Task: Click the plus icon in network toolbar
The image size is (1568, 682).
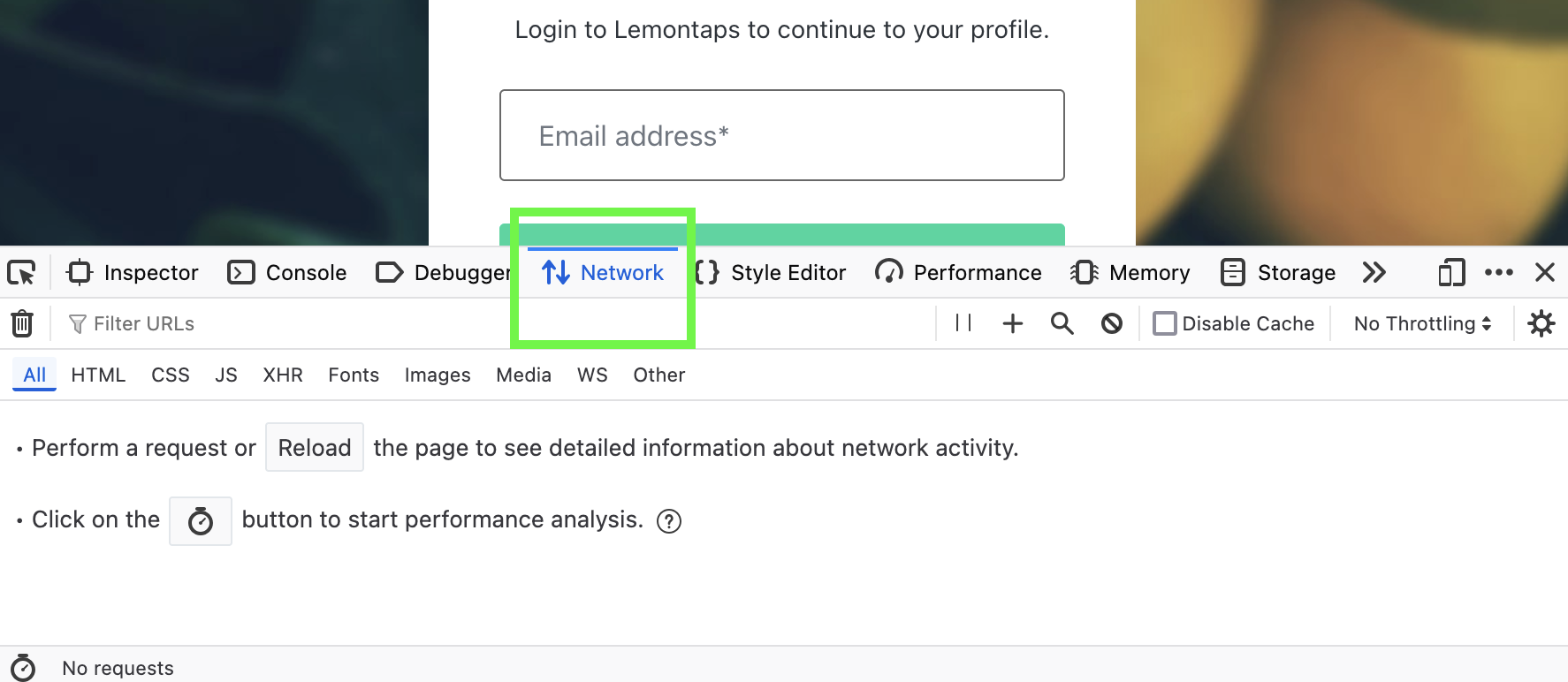Action: click(1013, 324)
